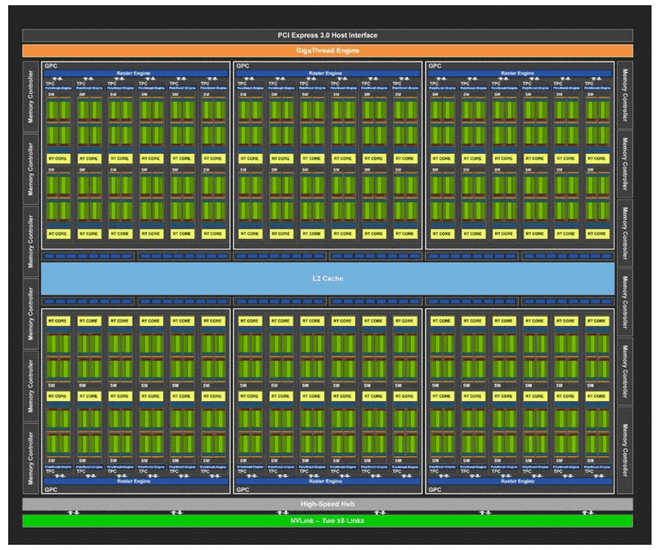Viewport: 656px width, 550px height.
Task: Click the topmost Memory Controller on the left edge
Action: (30, 97)
